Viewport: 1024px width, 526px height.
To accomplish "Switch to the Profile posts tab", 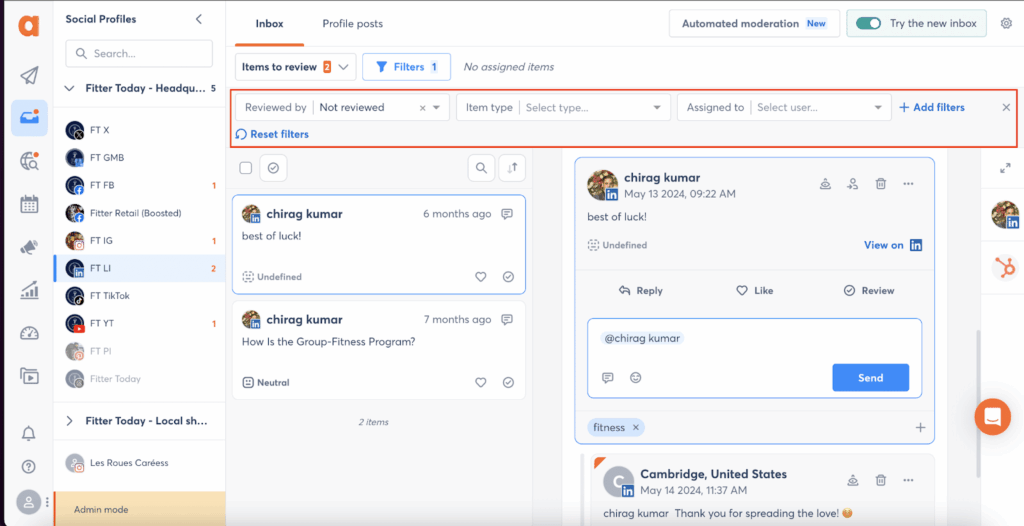I will tap(353, 24).
